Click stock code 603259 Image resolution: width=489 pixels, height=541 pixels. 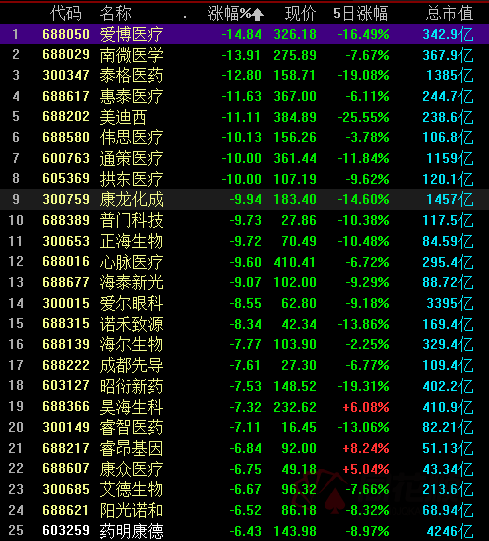[66, 530]
